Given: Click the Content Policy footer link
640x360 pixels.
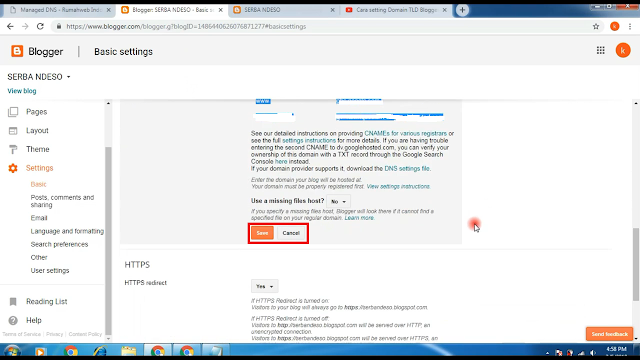Looking at the screenshot, I should coord(85,334).
